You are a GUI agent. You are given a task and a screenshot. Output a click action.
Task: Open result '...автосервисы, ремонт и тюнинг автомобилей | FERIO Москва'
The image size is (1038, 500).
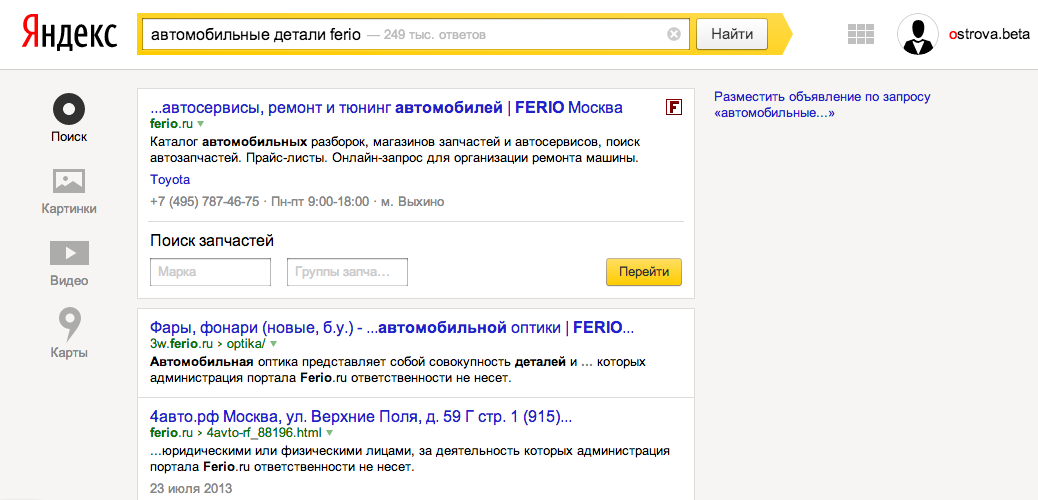point(387,107)
